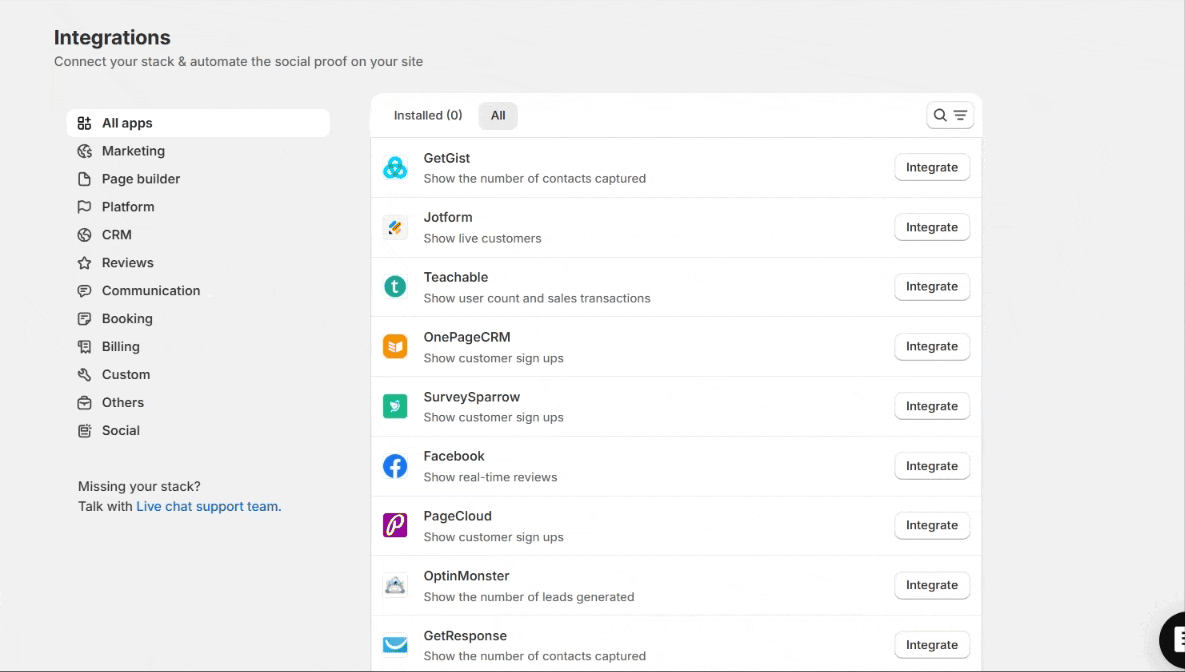The height and width of the screenshot is (672, 1185).
Task: Click the SurveySparrow app name
Action: 472,397
